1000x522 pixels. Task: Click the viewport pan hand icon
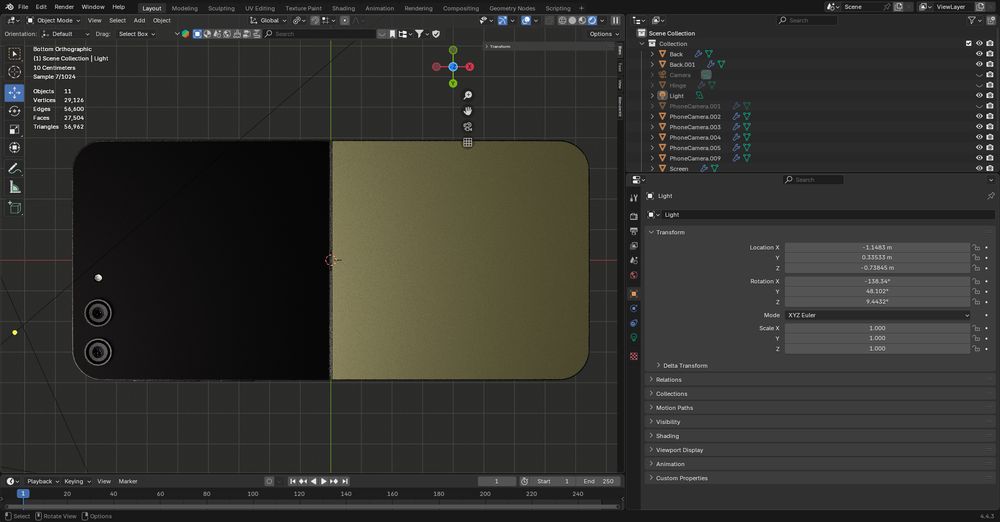(467, 111)
